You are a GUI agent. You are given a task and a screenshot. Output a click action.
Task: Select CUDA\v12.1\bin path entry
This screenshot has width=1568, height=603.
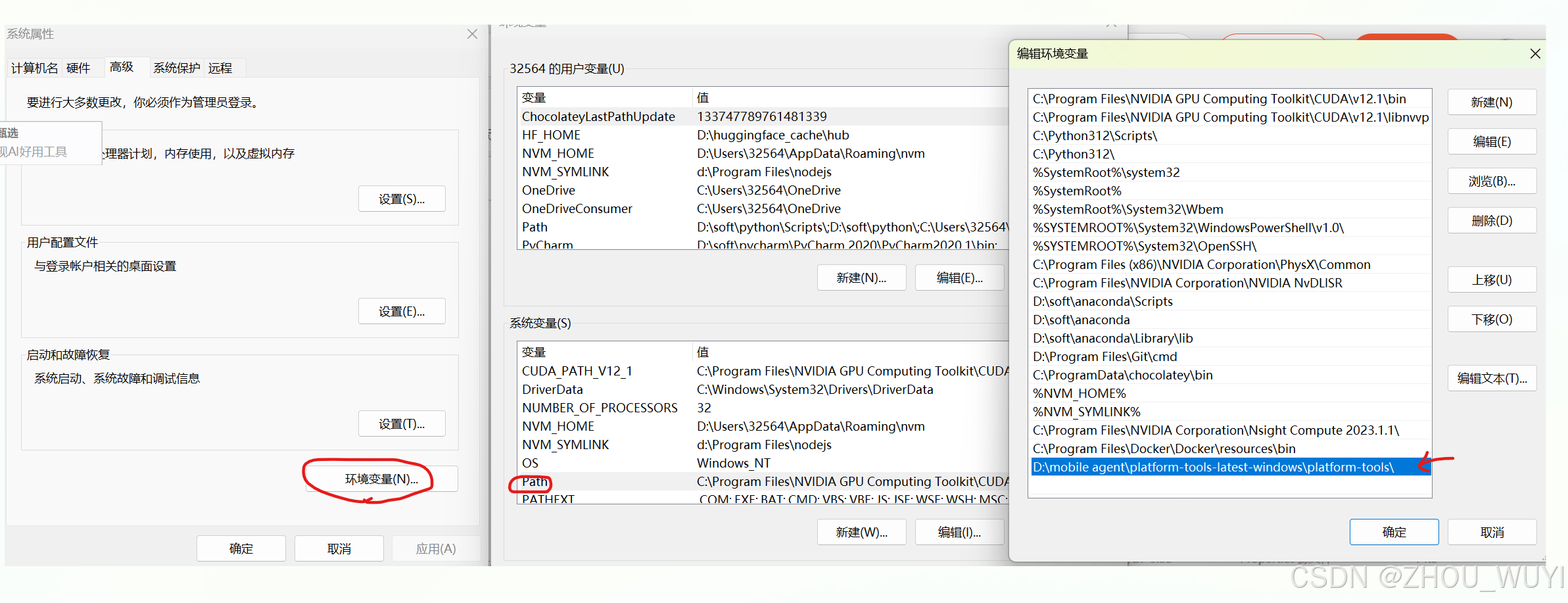pos(1230,99)
